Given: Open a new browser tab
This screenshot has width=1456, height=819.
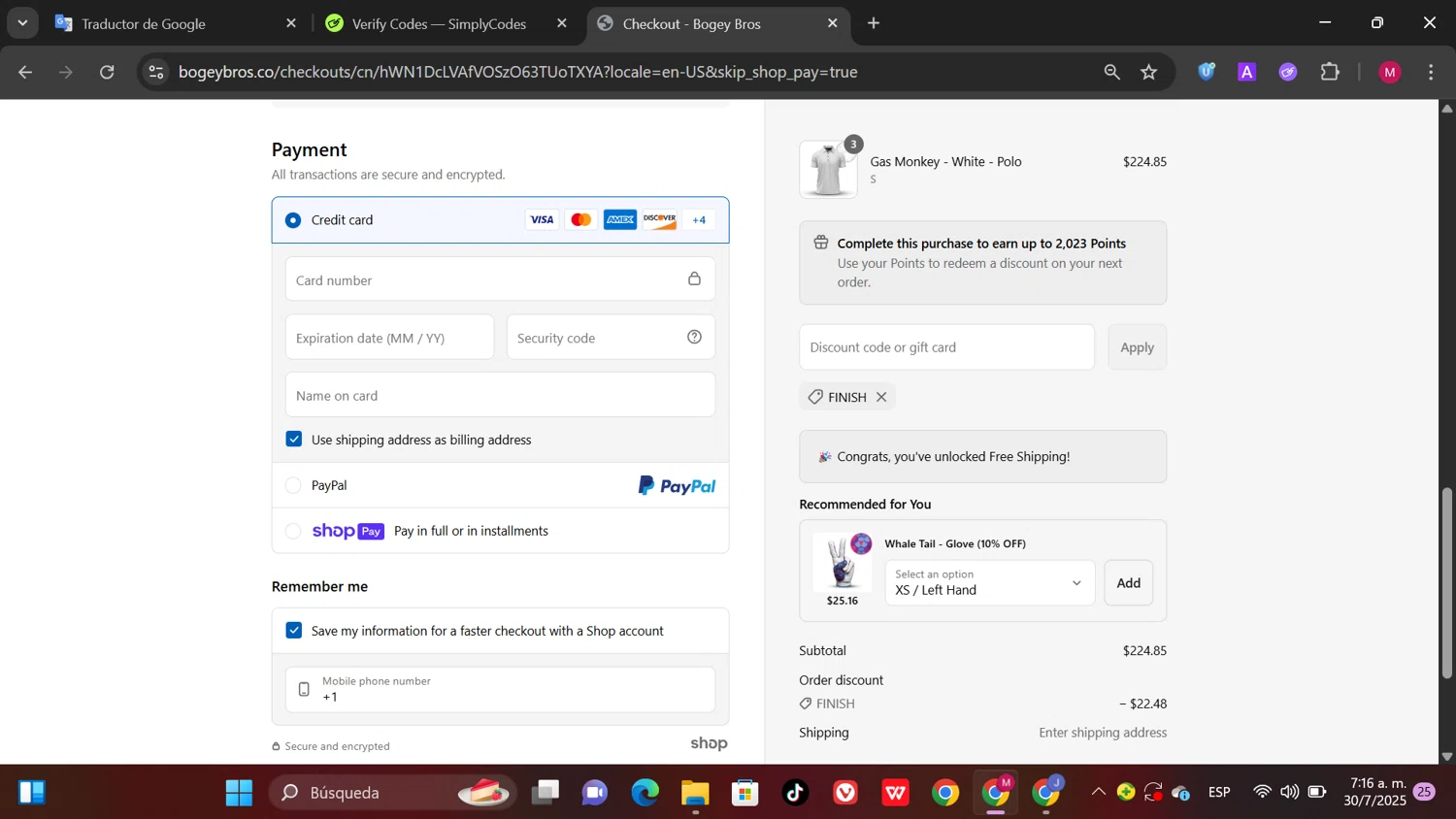Looking at the screenshot, I should [x=874, y=23].
